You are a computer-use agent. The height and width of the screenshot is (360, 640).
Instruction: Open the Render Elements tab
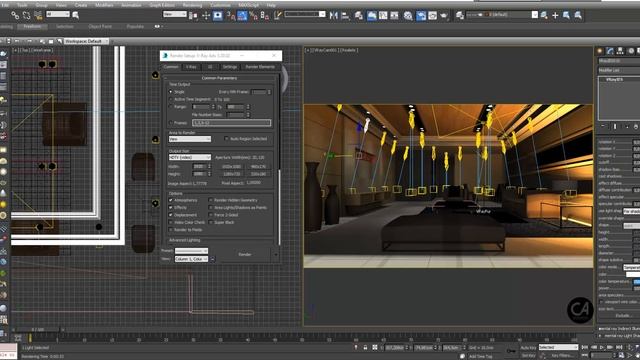[x=260, y=67]
